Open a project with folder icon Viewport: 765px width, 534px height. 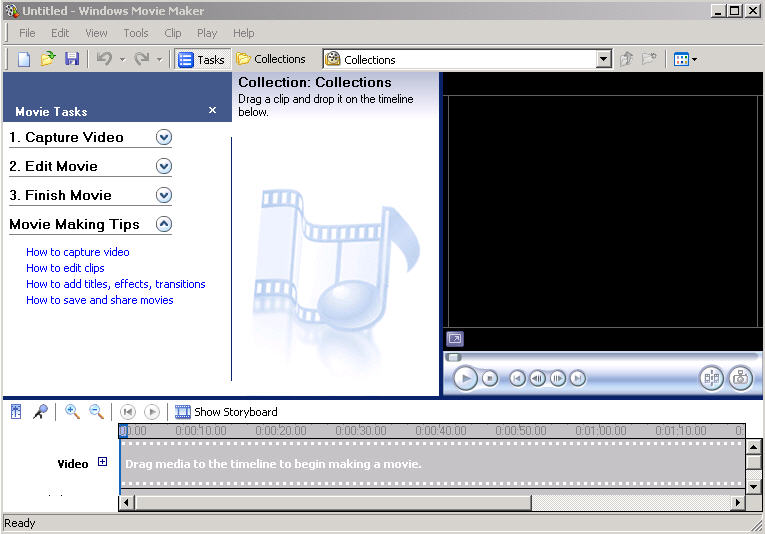pyautogui.click(x=48, y=59)
